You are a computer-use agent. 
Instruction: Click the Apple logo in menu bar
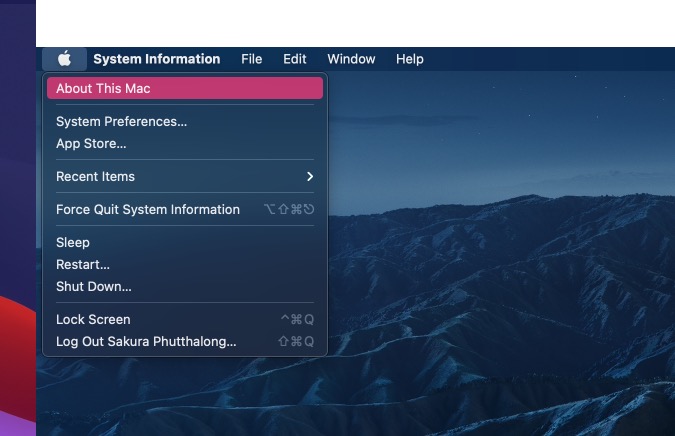pyautogui.click(x=65, y=59)
